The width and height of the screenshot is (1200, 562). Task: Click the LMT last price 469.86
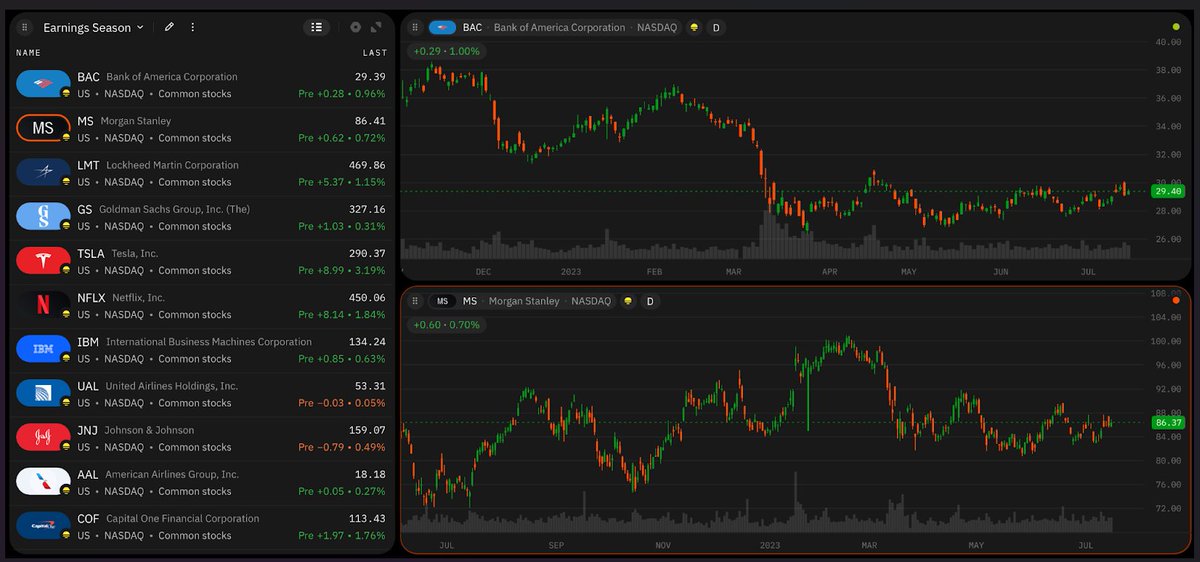tap(367, 165)
